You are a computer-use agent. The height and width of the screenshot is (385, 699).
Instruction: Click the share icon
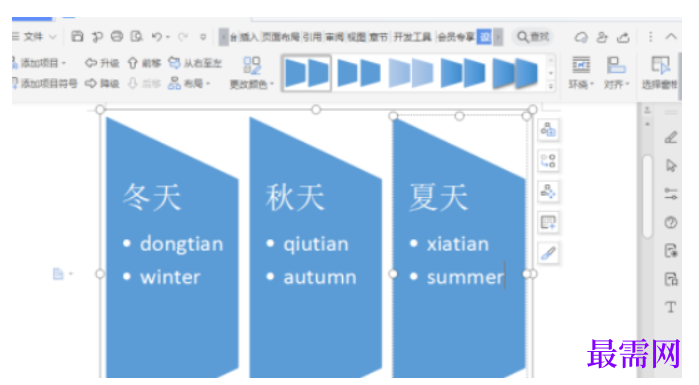coord(623,37)
